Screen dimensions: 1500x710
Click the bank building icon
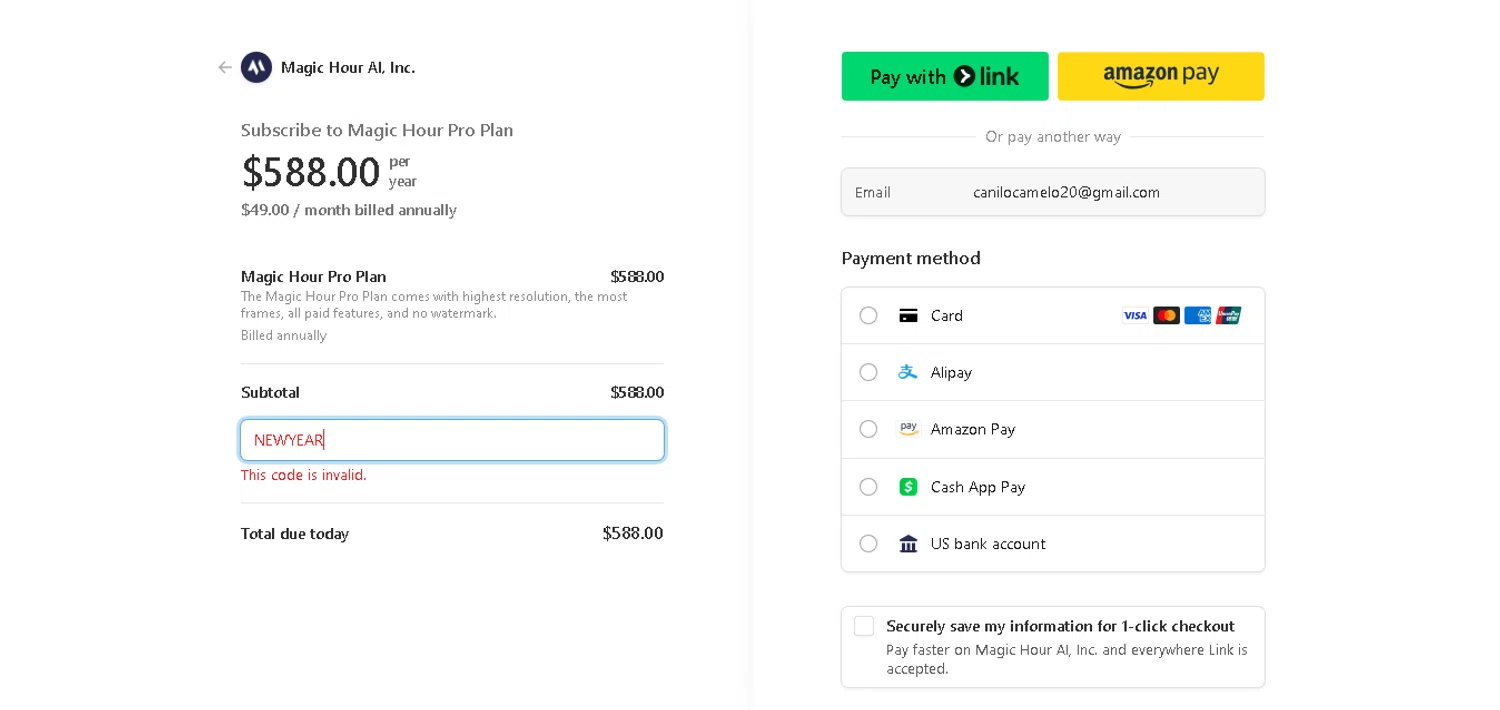pyautogui.click(x=908, y=544)
